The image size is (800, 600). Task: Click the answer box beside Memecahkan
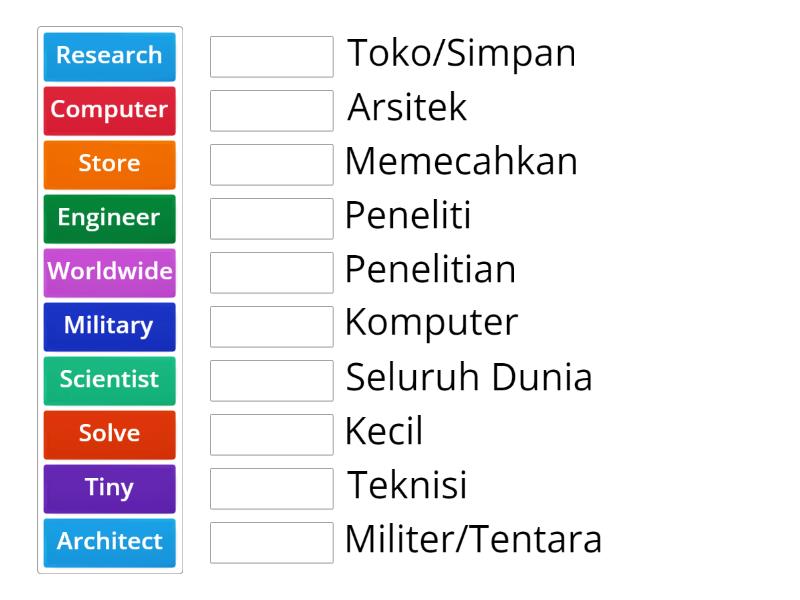coord(271,165)
